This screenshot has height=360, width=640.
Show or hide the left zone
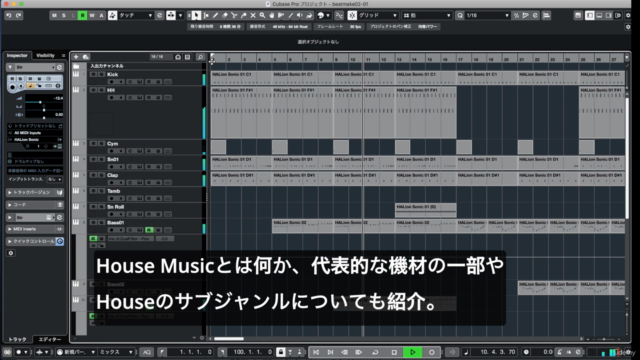pos(590,16)
